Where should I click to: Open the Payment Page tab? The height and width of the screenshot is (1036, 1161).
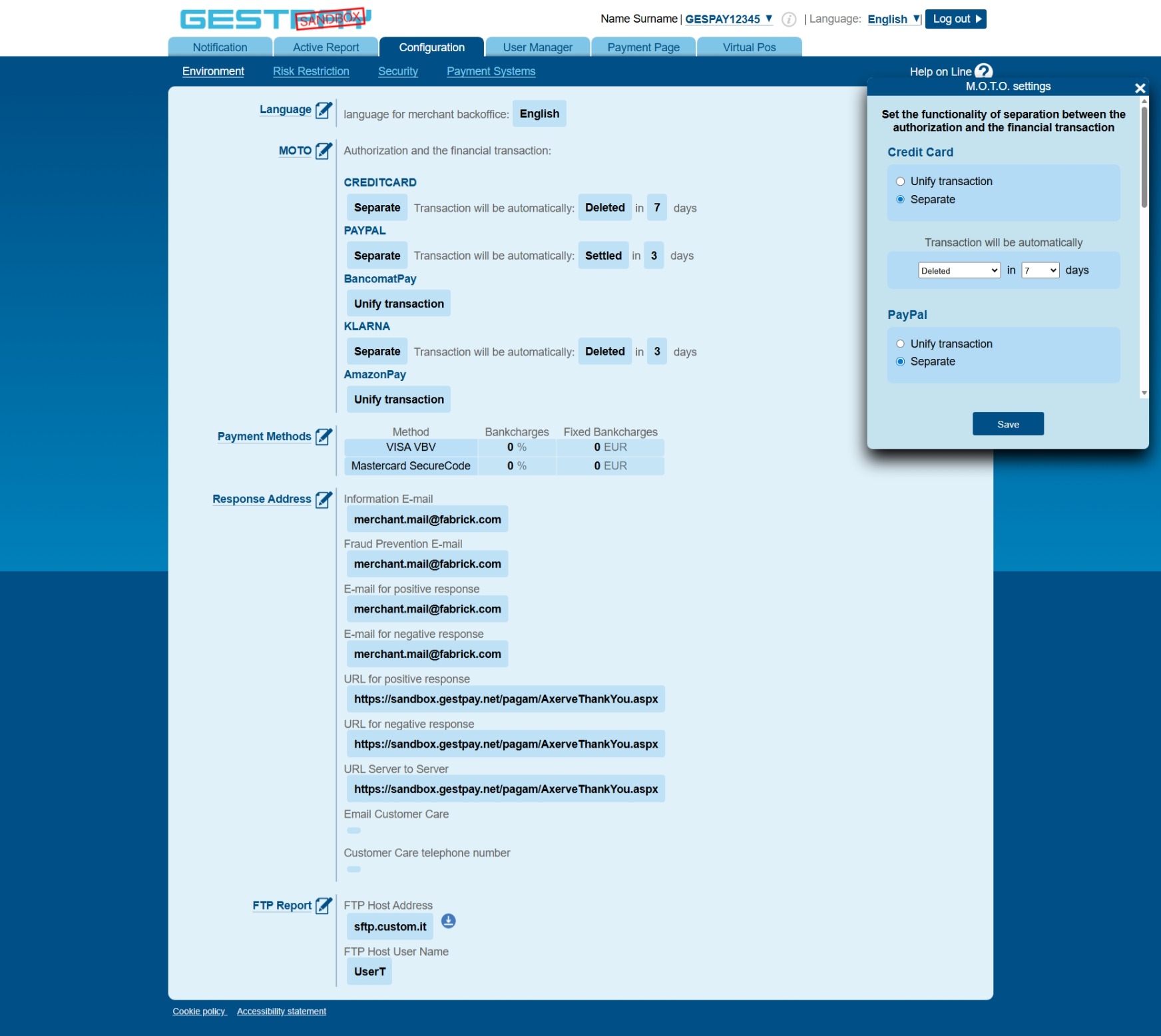click(x=643, y=47)
